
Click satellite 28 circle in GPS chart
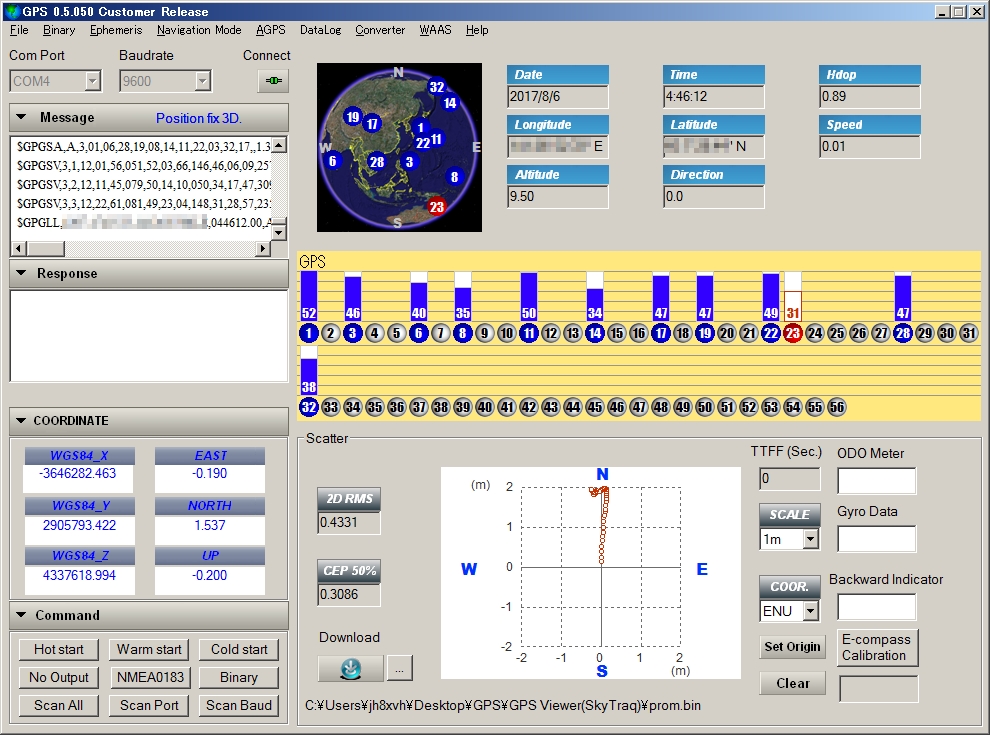coord(903,333)
